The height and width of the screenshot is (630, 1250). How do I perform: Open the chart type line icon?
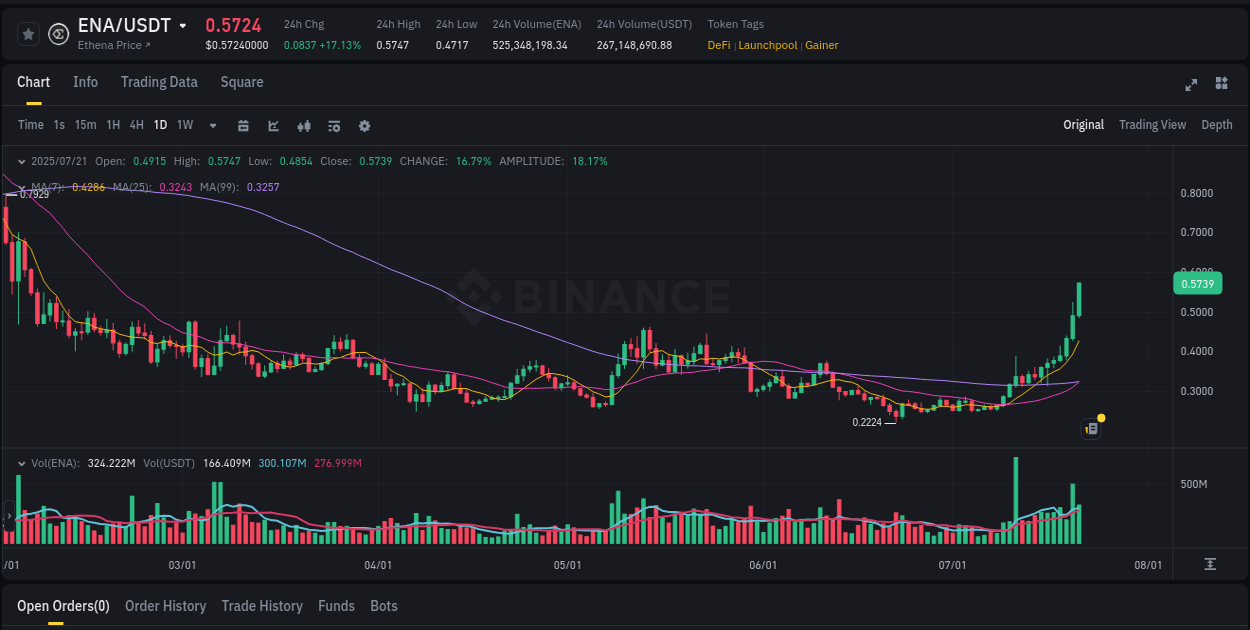point(272,126)
